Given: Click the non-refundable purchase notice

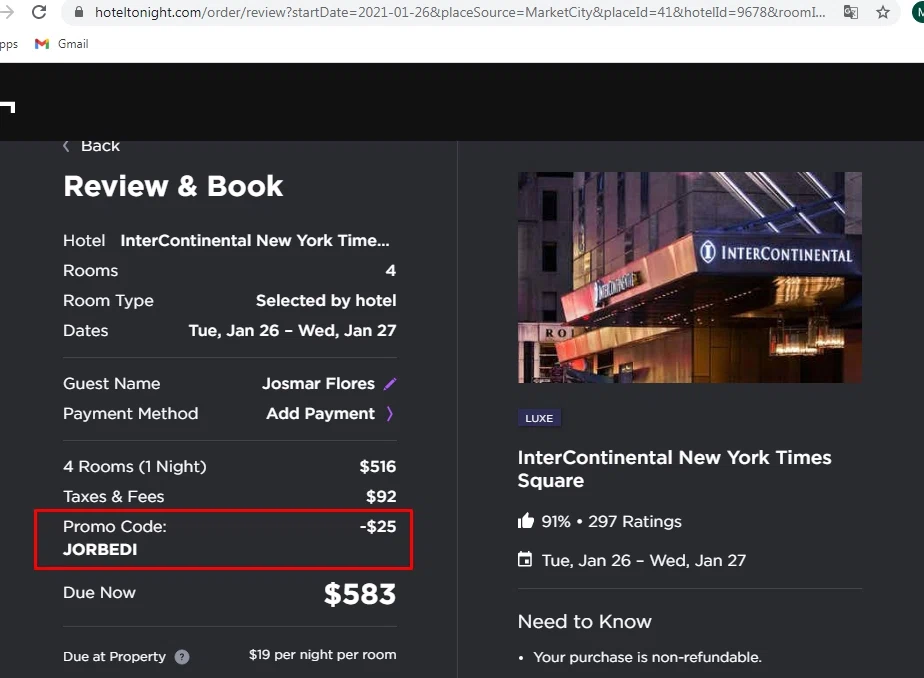Looking at the screenshot, I should (x=647, y=657).
